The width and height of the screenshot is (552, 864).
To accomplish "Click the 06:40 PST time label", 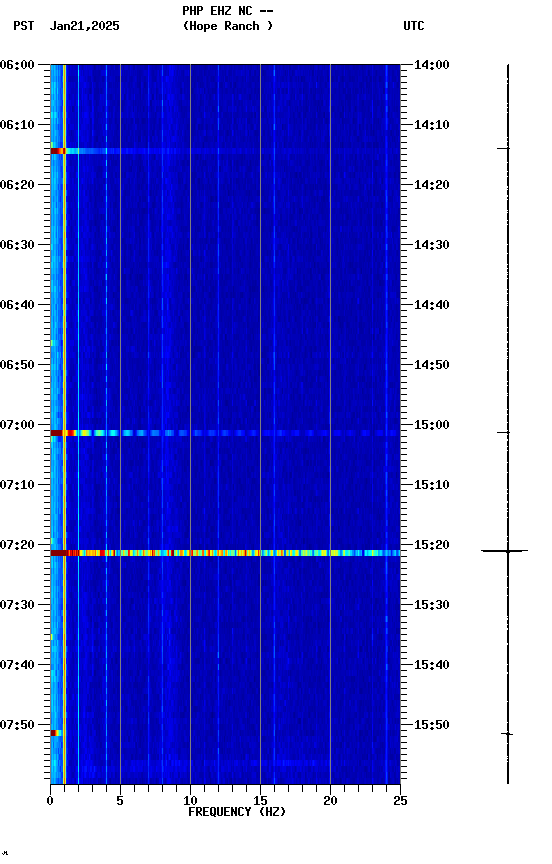I will pos(17,305).
